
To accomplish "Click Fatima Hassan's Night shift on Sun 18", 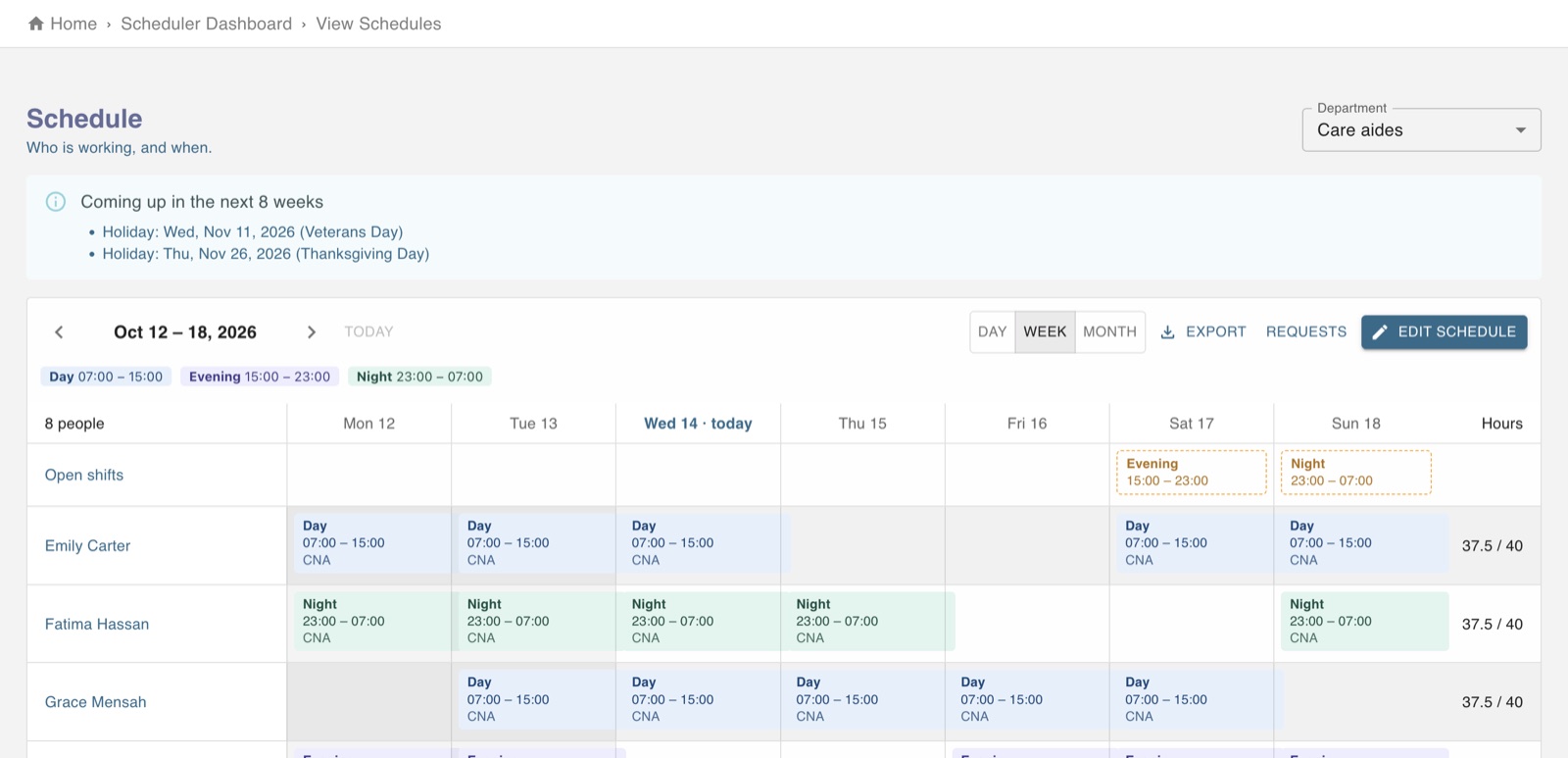I will [1364, 622].
